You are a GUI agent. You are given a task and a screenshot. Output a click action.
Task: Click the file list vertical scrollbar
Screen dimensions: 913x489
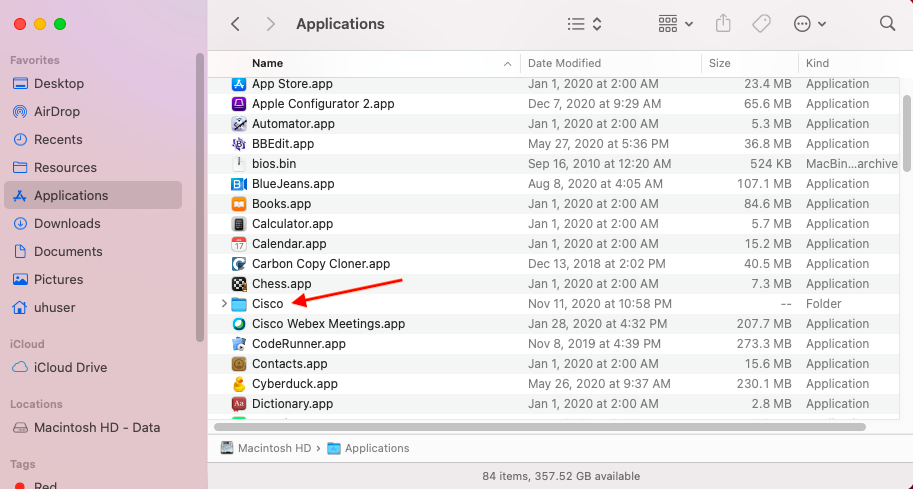click(907, 133)
